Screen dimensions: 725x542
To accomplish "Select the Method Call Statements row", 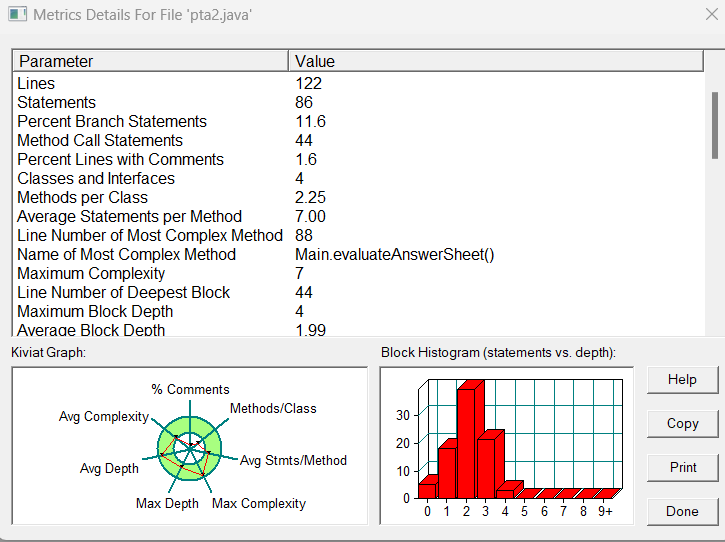I will coord(358,140).
